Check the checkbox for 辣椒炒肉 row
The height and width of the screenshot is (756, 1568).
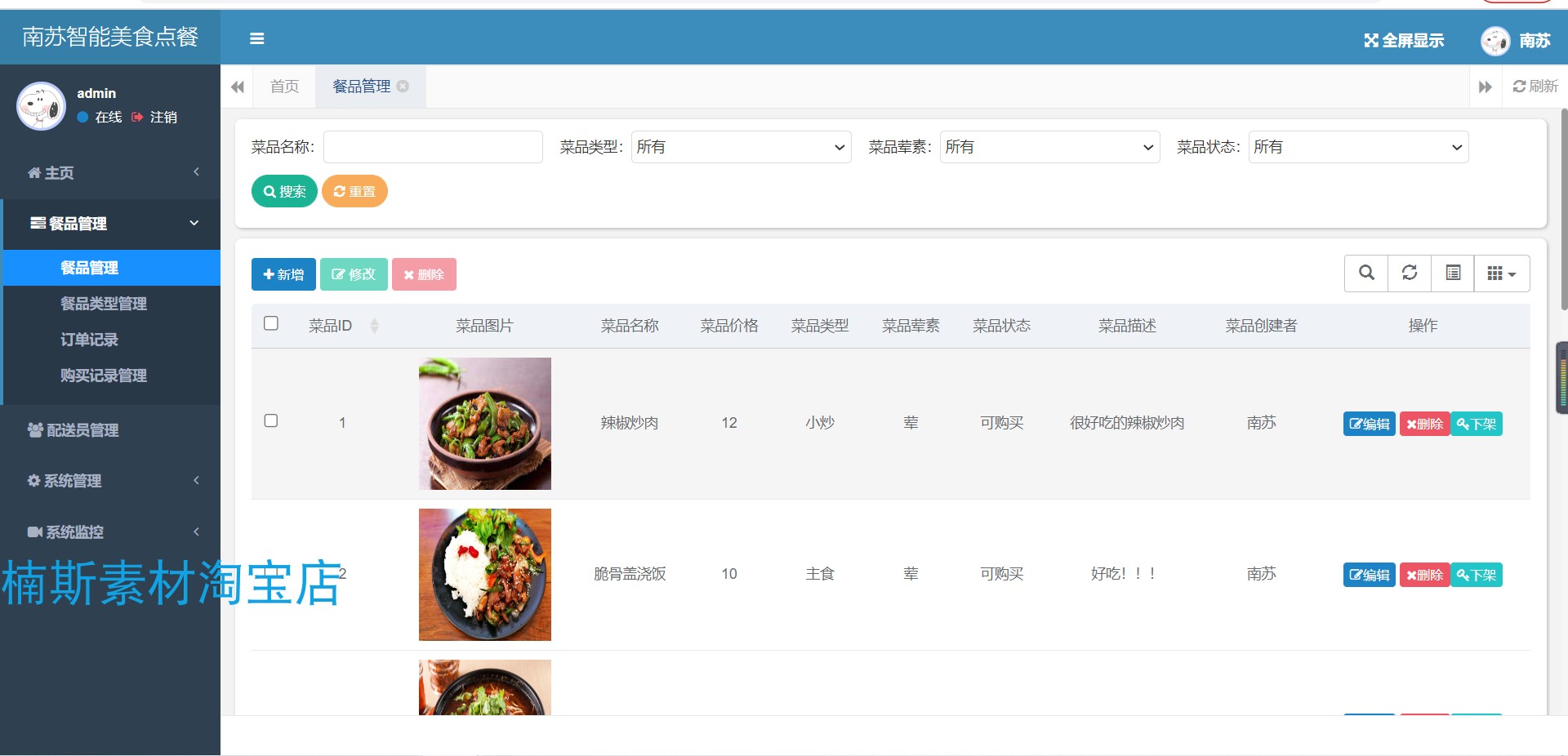271,420
